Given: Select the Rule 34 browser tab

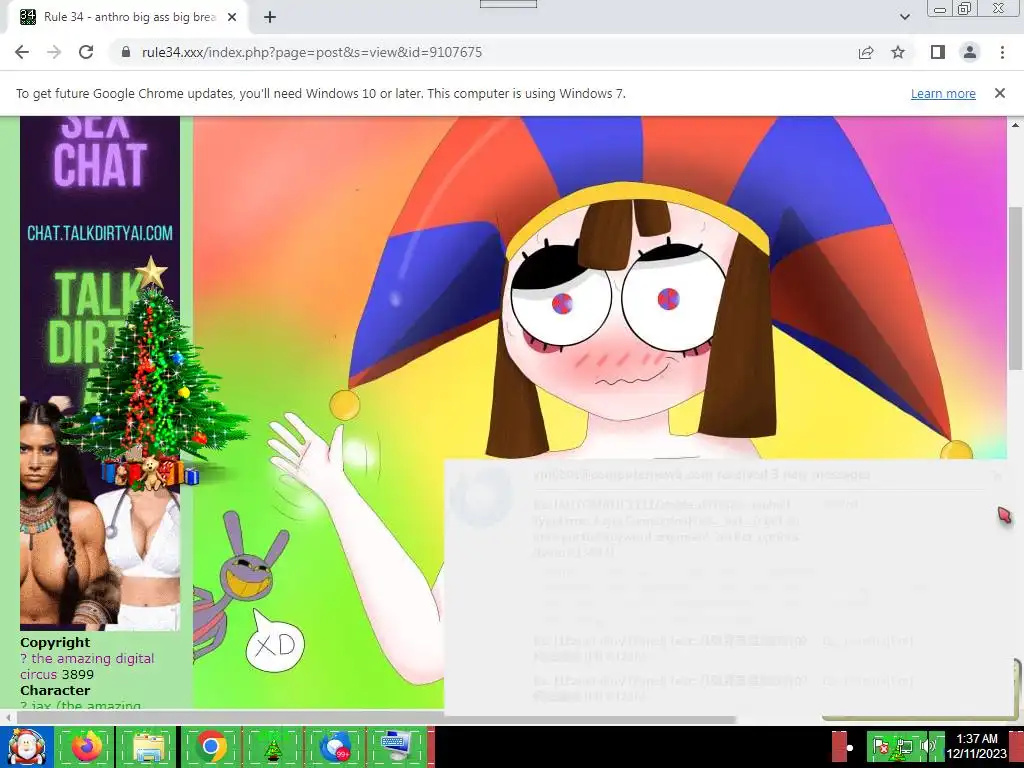Looking at the screenshot, I should (x=128, y=17).
